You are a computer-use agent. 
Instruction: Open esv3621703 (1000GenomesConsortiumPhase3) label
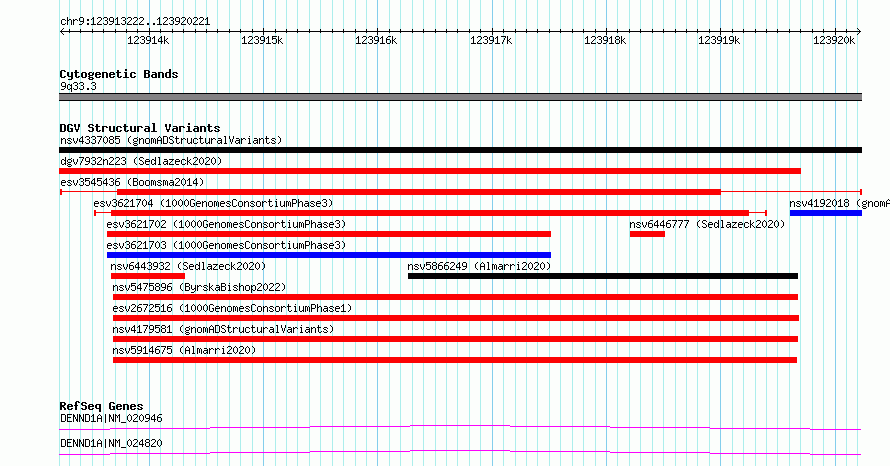[226, 245]
